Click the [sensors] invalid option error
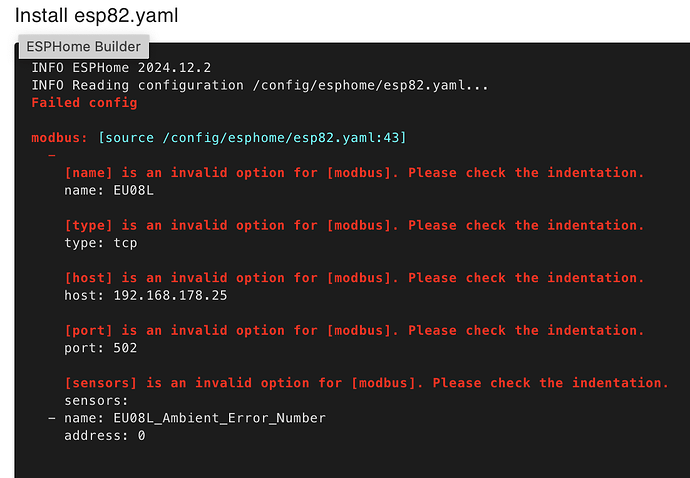 tap(366, 383)
